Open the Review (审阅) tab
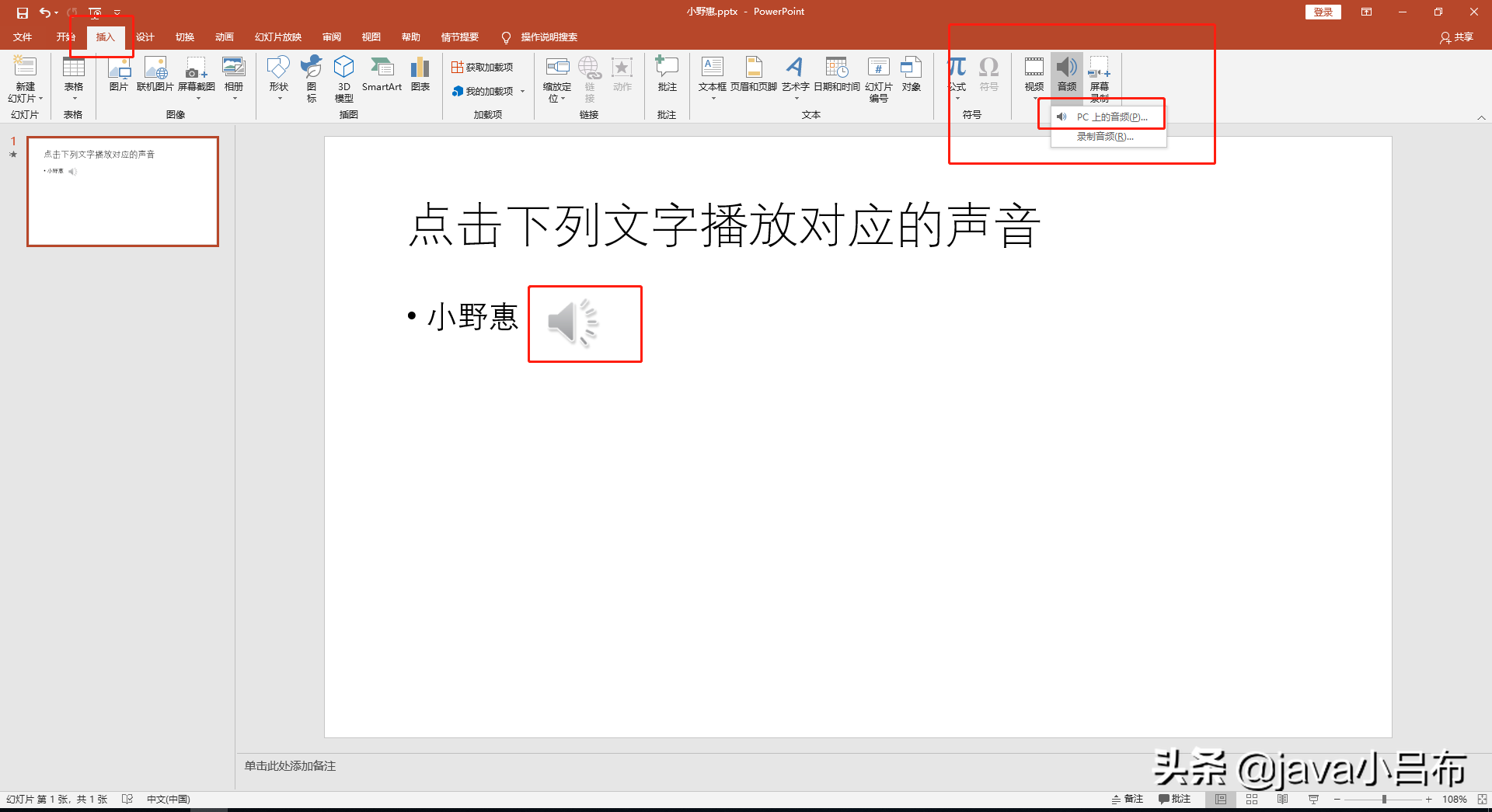The height and width of the screenshot is (812, 1492). coord(332,37)
